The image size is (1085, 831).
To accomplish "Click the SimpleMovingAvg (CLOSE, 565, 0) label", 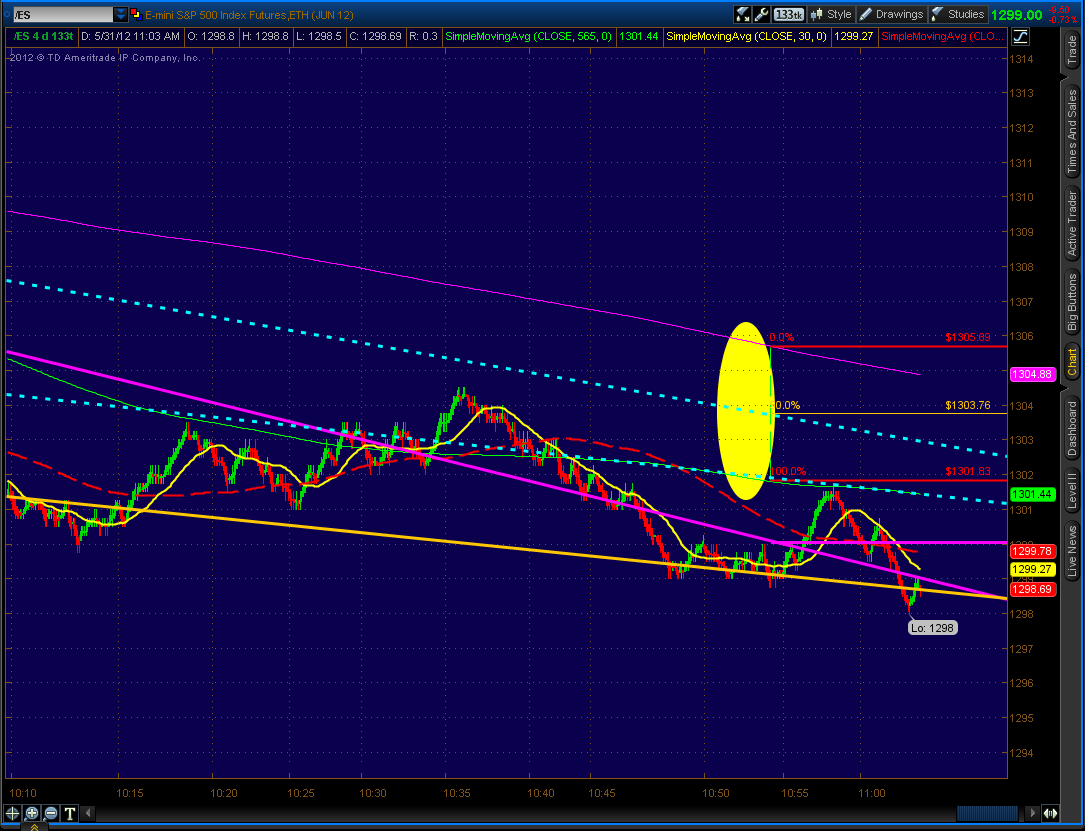I will (529, 36).
